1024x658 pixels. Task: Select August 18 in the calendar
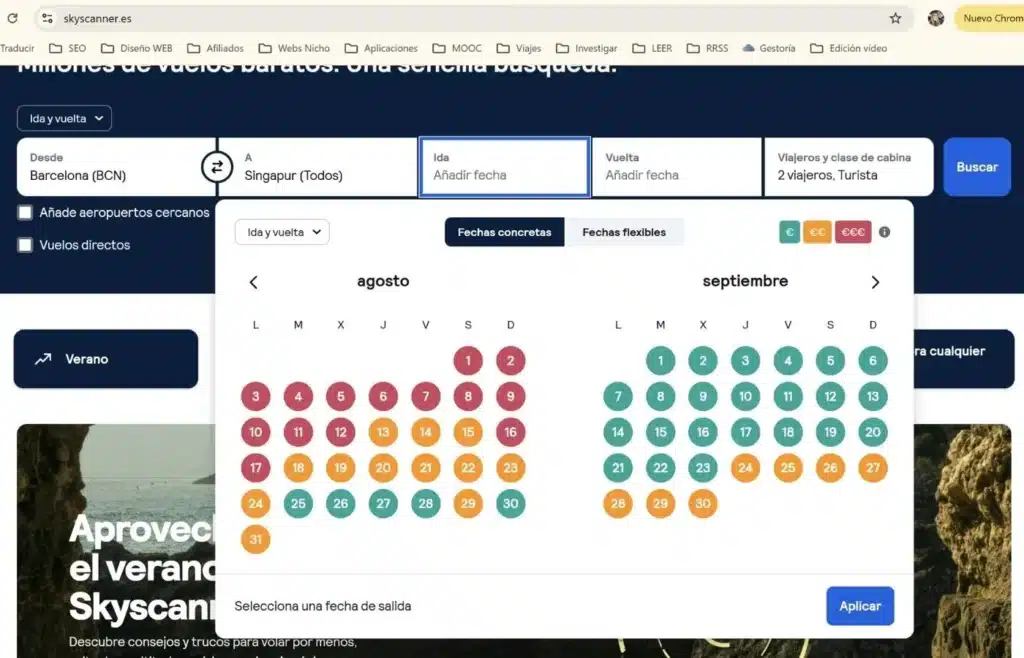(x=298, y=467)
